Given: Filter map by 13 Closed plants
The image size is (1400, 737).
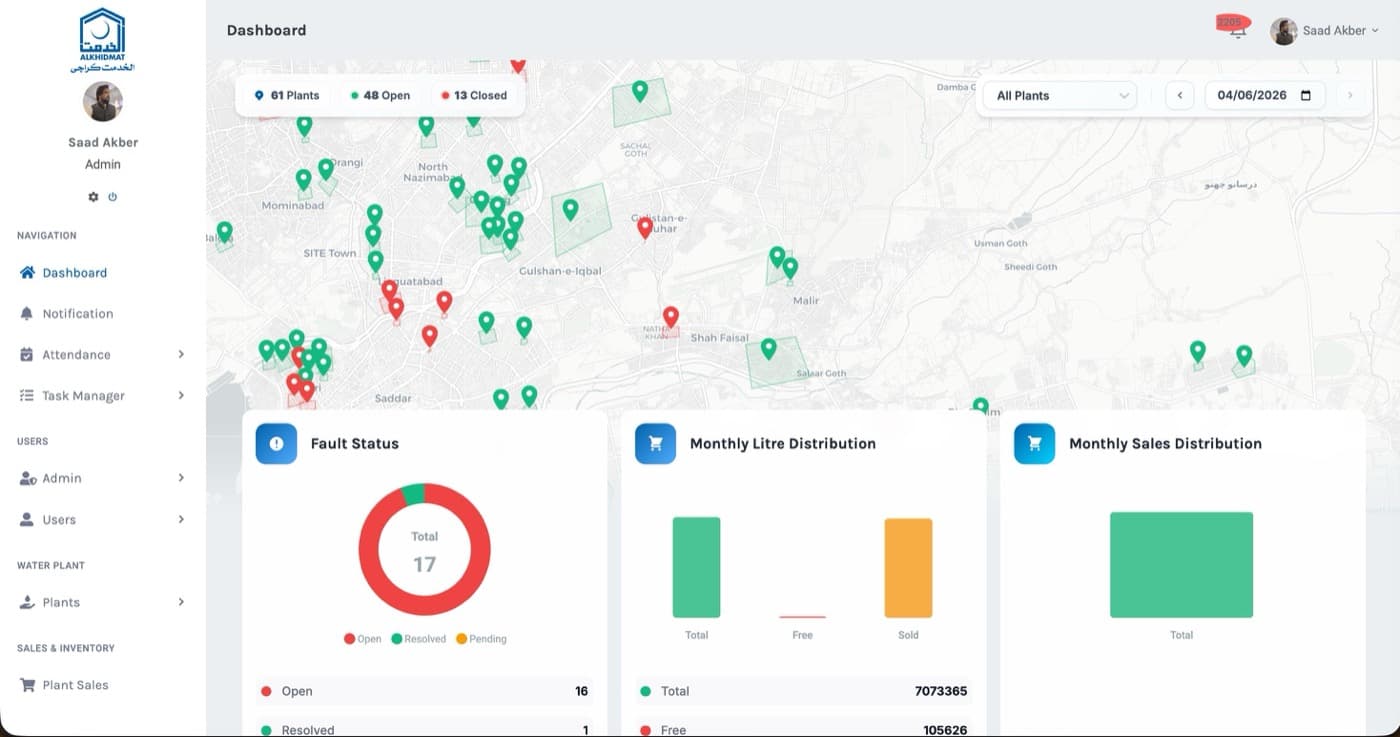Looking at the screenshot, I should (474, 95).
